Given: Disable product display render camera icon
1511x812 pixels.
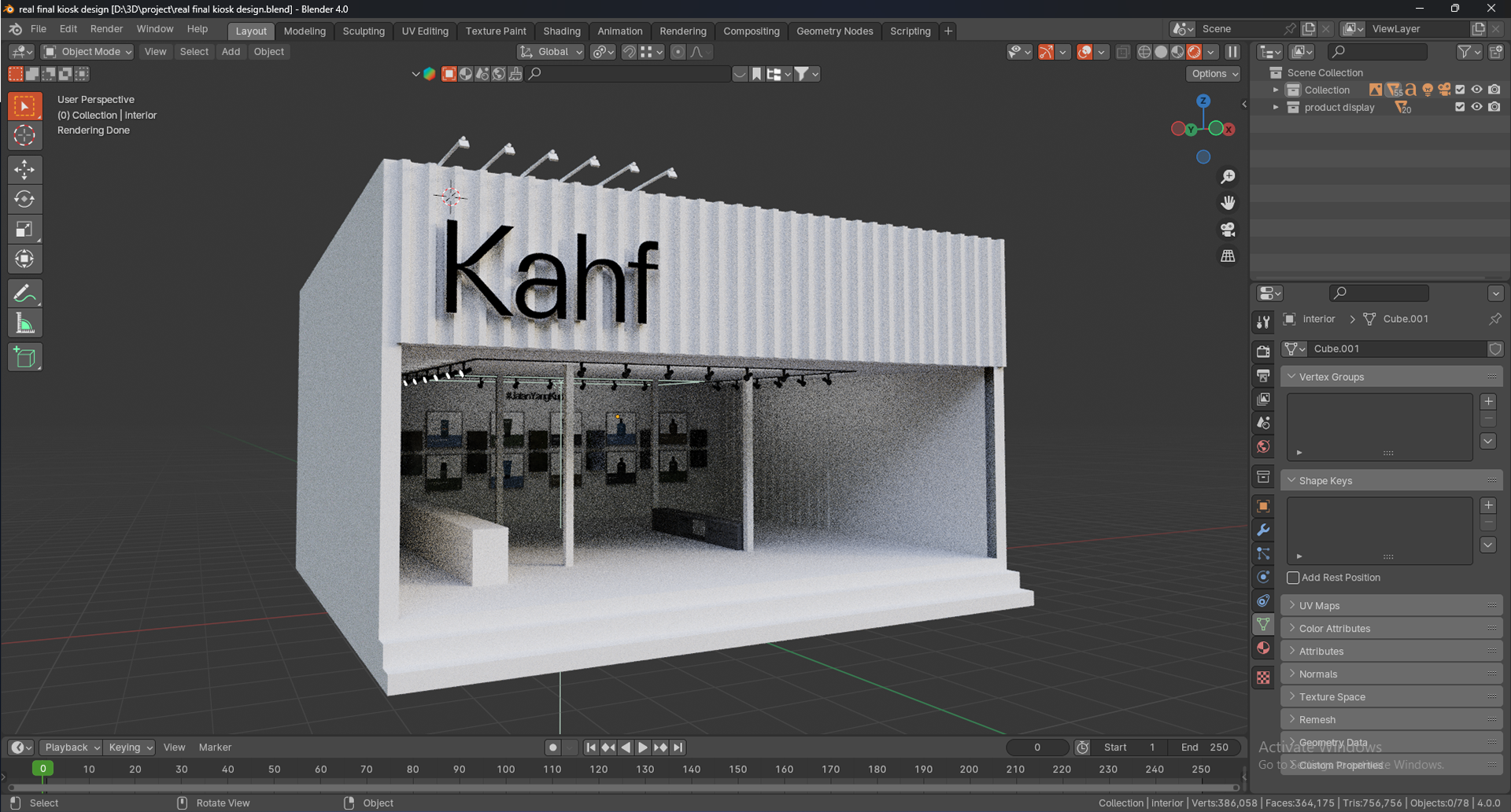Looking at the screenshot, I should (1494, 107).
